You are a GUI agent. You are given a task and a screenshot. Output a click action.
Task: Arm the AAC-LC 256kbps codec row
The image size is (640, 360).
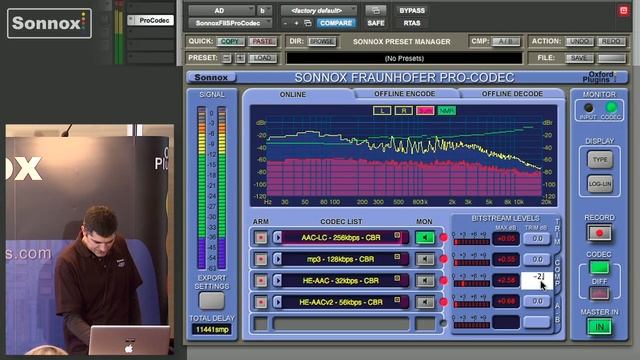pos(261,238)
